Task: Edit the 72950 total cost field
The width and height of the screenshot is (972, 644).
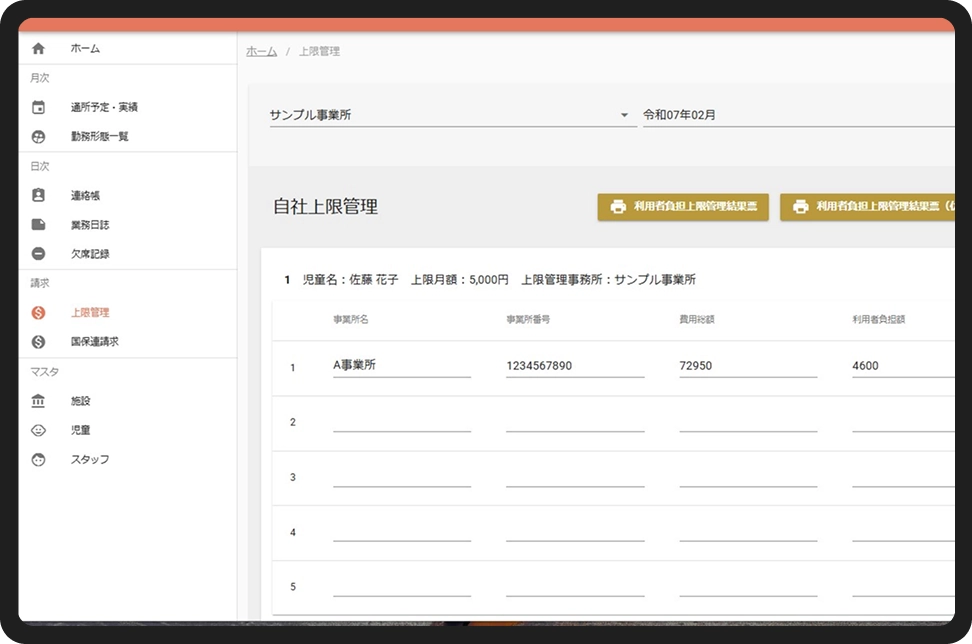Action: click(748, 366)
